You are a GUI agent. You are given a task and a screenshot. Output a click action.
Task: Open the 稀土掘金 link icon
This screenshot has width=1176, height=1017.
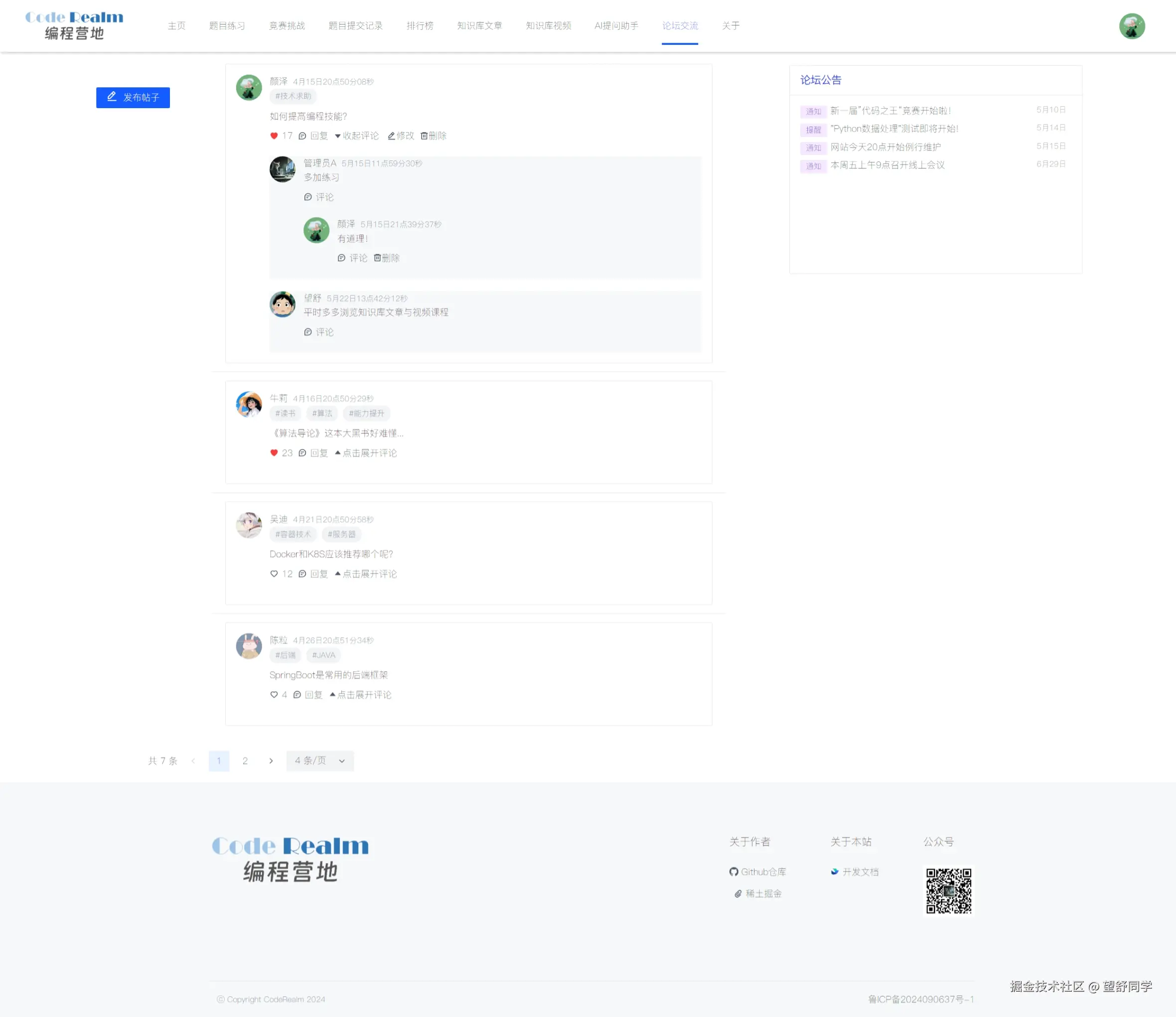point(738,894)
